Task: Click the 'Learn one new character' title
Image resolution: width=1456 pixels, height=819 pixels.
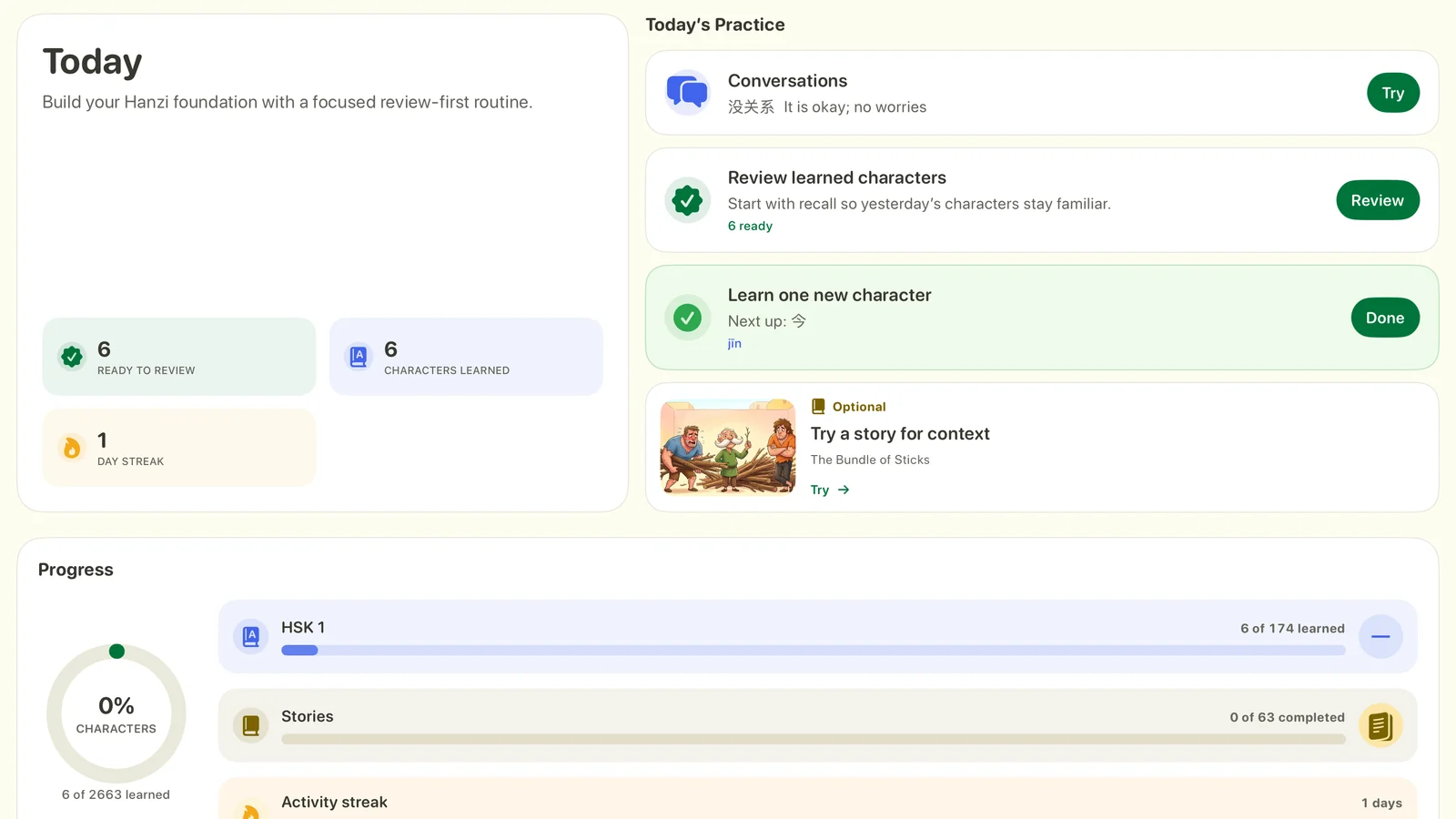Action: [830, 295]
